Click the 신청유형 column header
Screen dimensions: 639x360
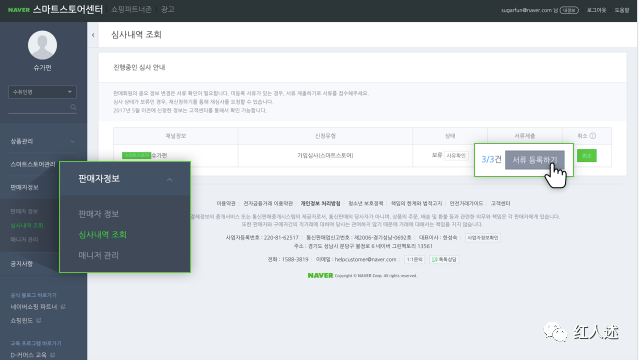coord(325,136)
